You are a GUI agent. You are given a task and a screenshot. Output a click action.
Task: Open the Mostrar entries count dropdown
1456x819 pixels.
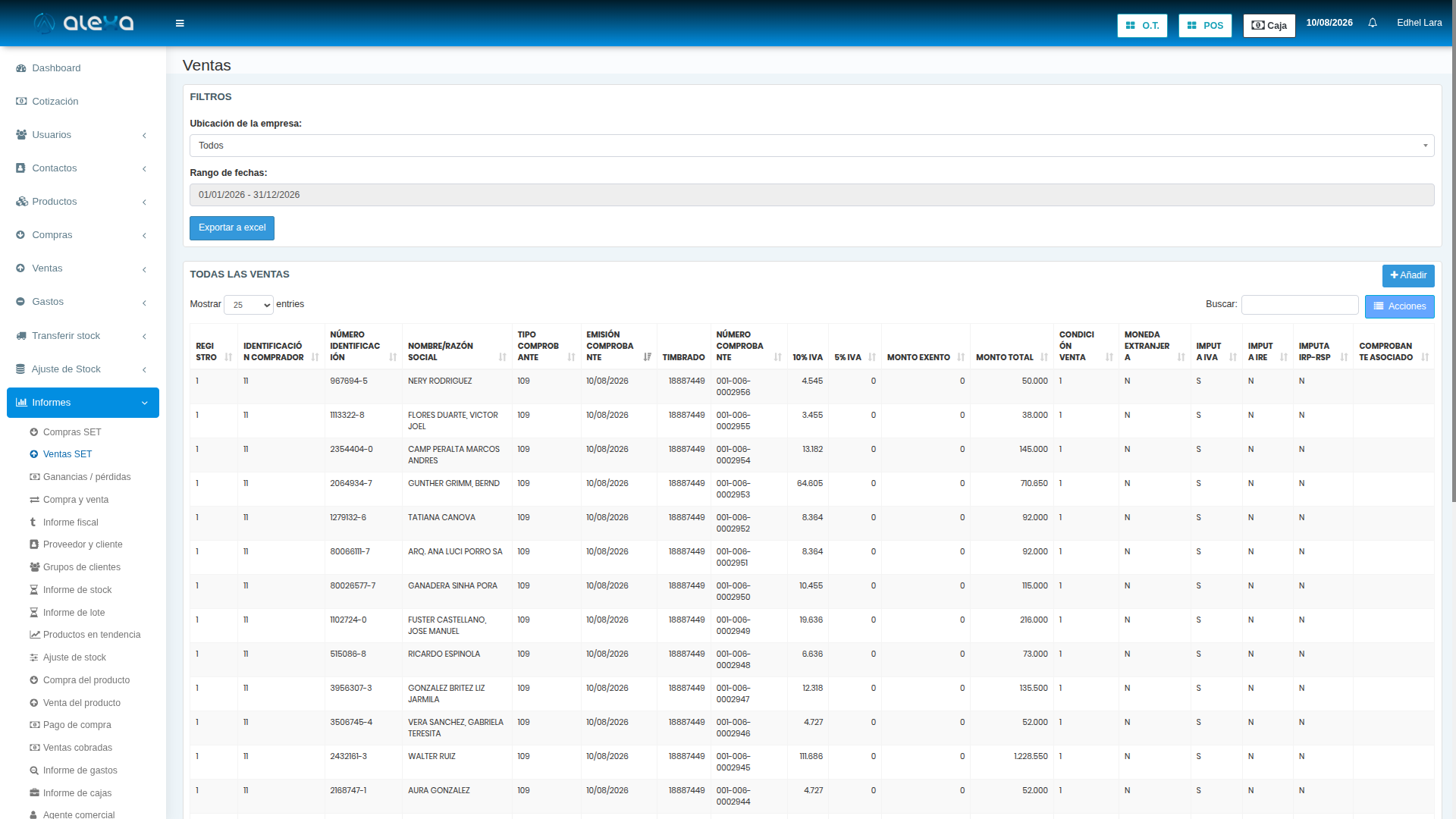(249, 305)
